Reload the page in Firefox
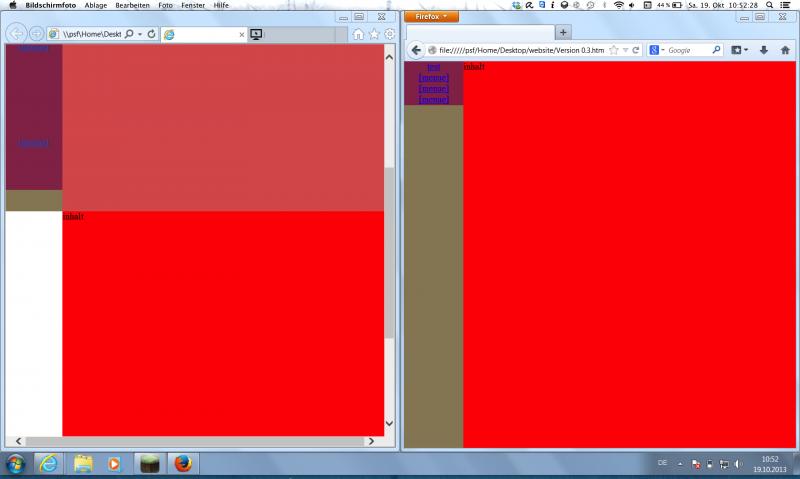The height and width of the screenshot is (479, 800). pyautogui.click(x=636, y=50)
